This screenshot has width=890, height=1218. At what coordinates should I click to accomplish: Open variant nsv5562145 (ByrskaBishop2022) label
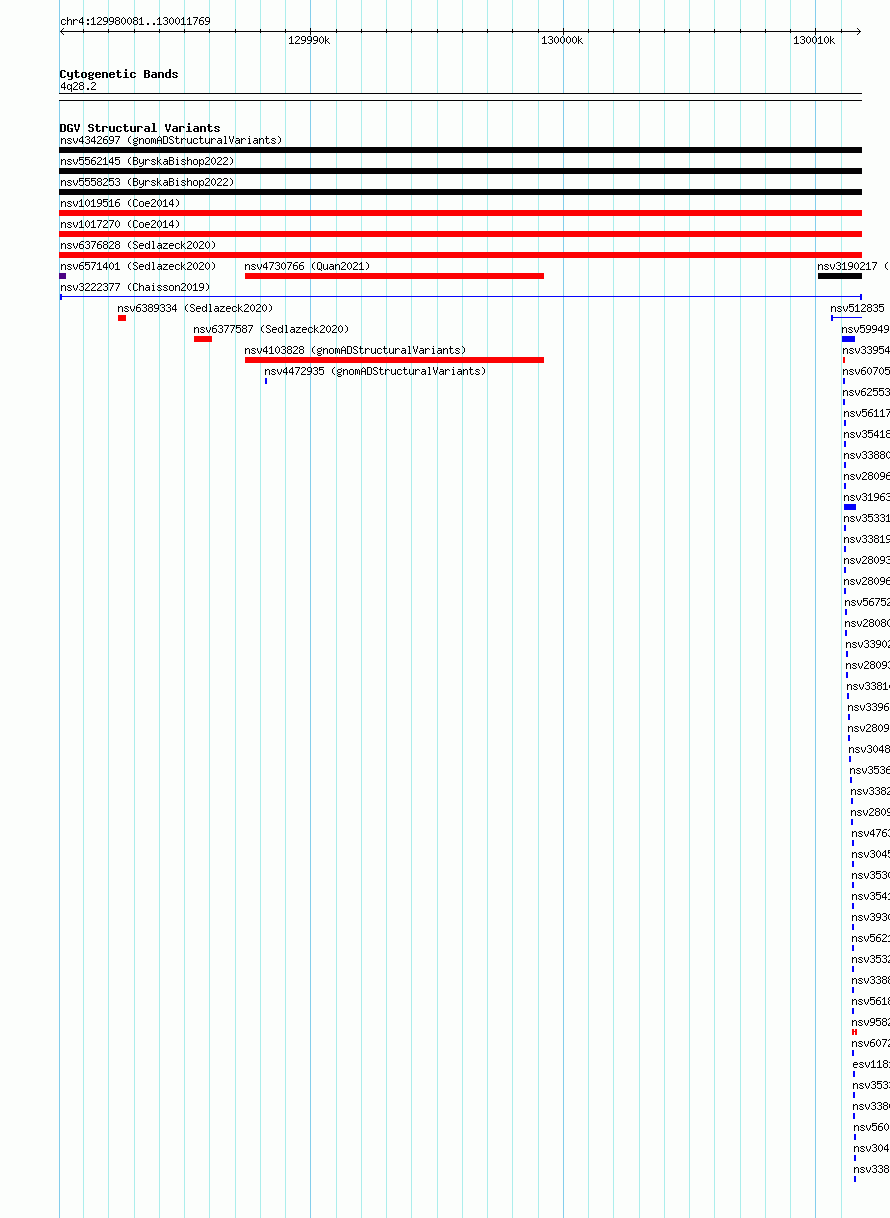pyautogui.click(x=147, y=161)
